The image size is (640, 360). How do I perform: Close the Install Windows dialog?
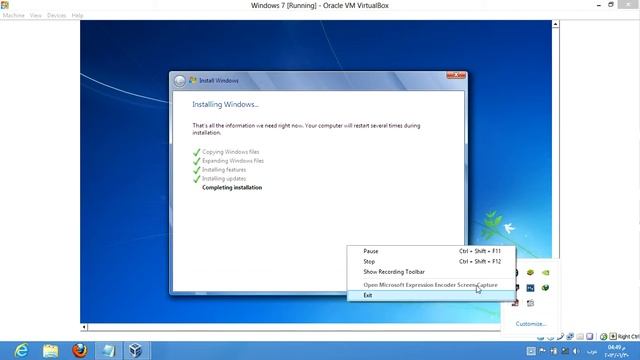coord(456,76)
